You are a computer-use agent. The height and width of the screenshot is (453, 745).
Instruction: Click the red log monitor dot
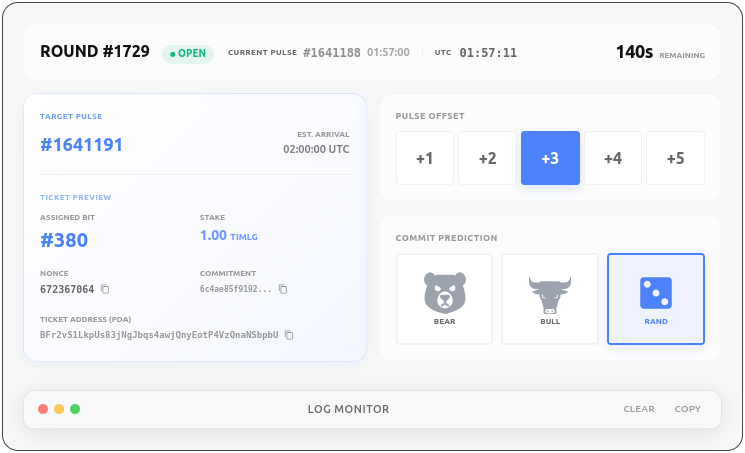point(43,409)
